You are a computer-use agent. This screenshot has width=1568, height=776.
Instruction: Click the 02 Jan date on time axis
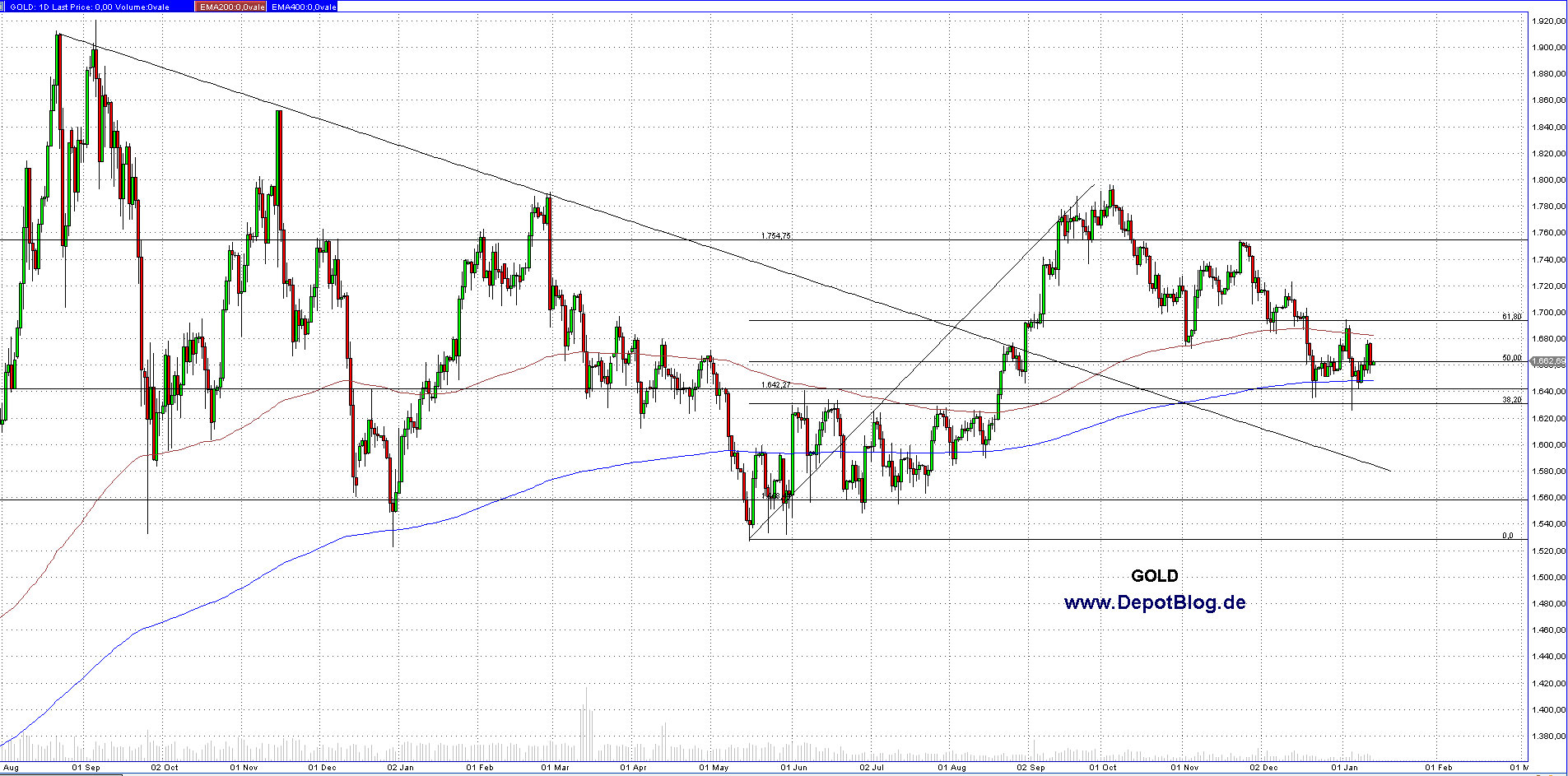click(400, 768)
